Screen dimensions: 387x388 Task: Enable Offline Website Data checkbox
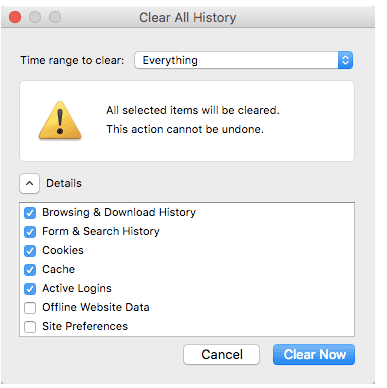pos(30,308)
